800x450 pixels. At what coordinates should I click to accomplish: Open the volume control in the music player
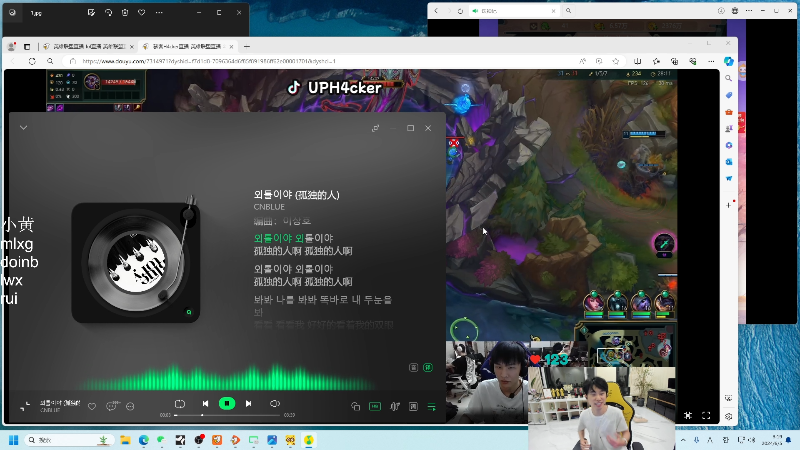274,404
